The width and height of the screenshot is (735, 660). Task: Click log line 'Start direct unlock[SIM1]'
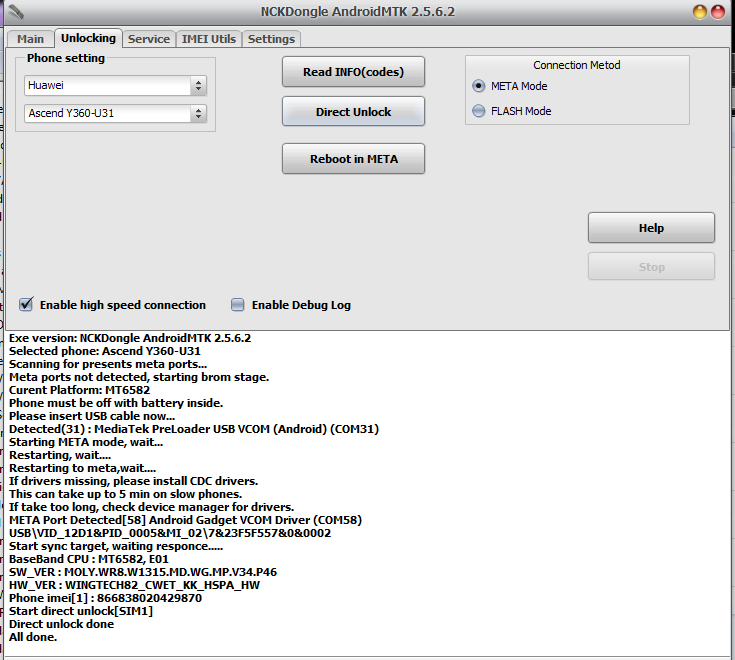(x=81, y=611)
